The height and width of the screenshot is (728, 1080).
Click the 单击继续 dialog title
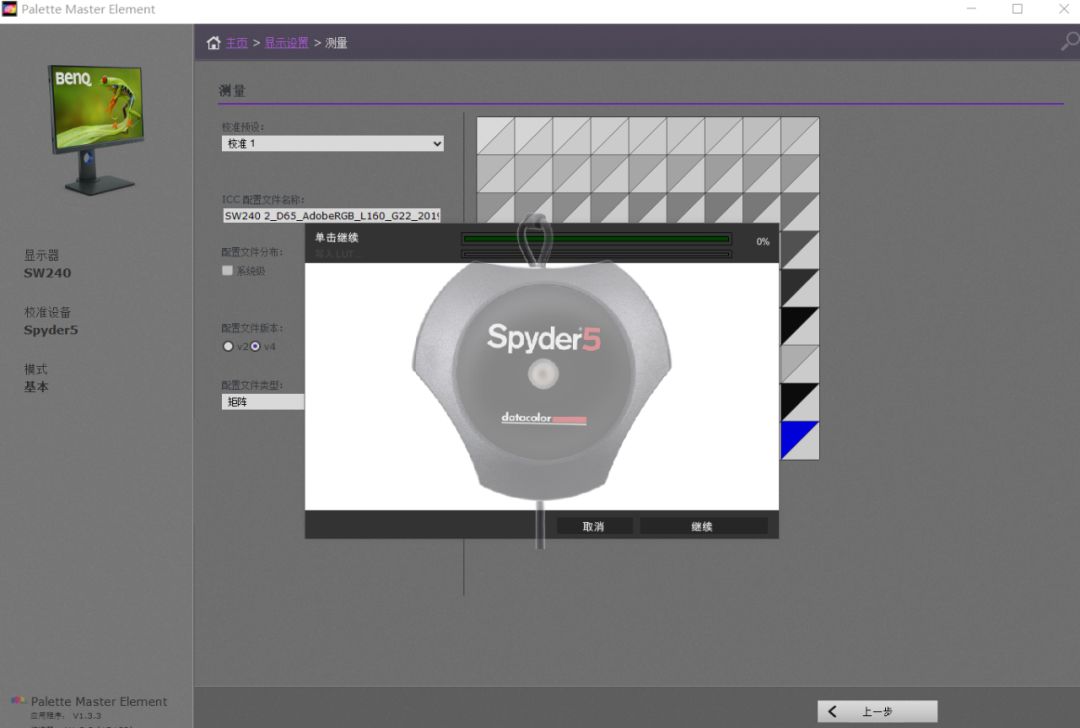(x=337, y=238)
